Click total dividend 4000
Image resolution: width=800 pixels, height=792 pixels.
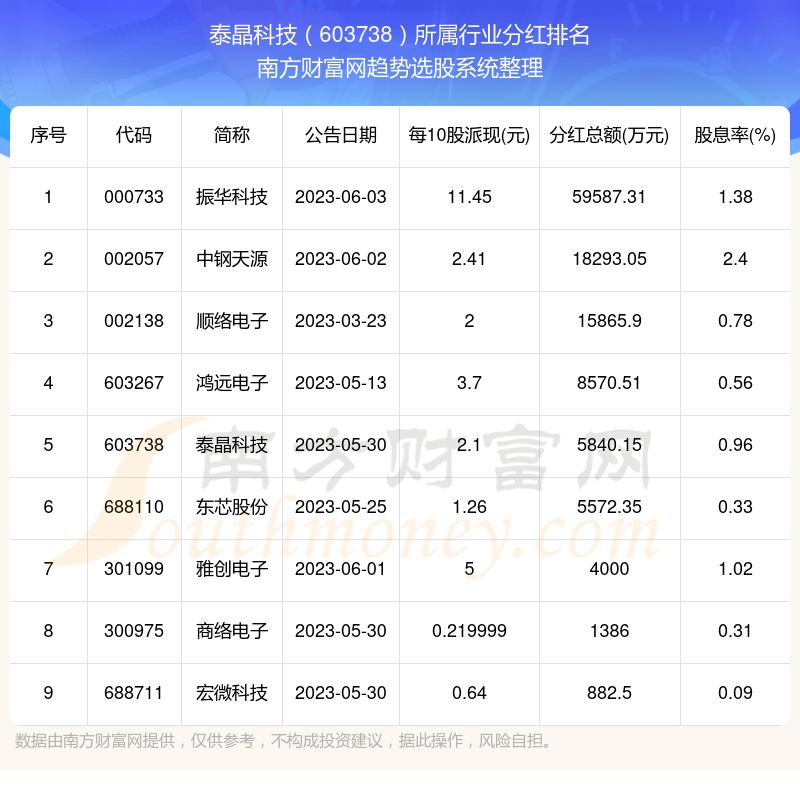click(x=609, y=569)
